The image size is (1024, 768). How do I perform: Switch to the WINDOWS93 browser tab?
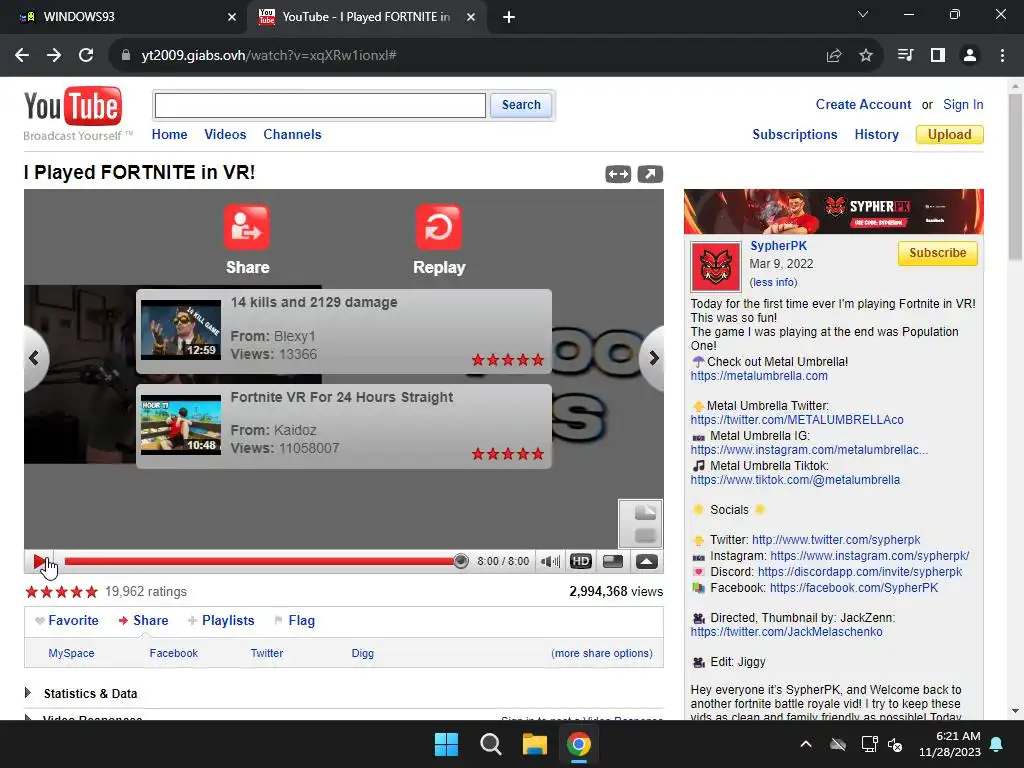tap(124, 17)
